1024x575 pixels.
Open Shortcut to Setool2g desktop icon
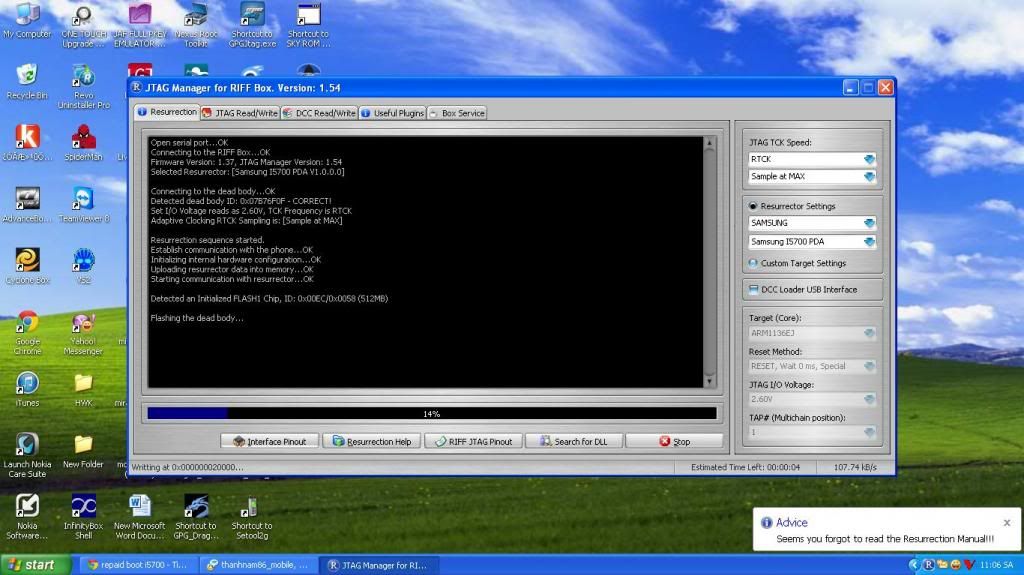pos(252,517)
